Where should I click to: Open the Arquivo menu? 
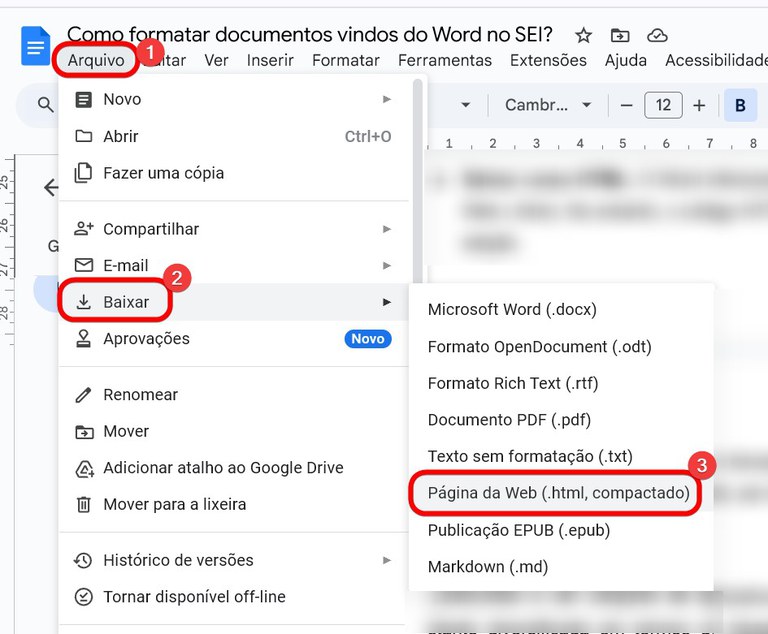96,60
